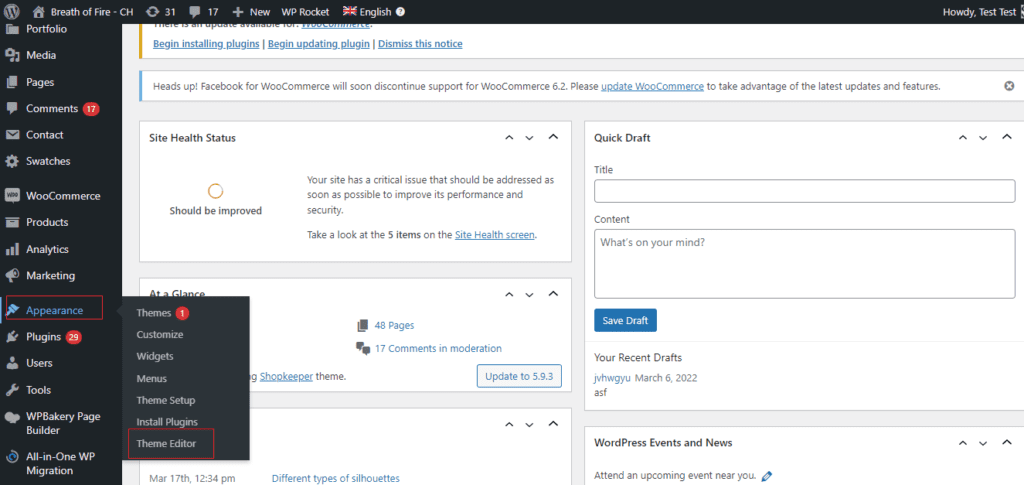This screenshot has width=1024, height=485.
Task: Select Widgets from Appearance submenu
Action: (x=155, y=356)
